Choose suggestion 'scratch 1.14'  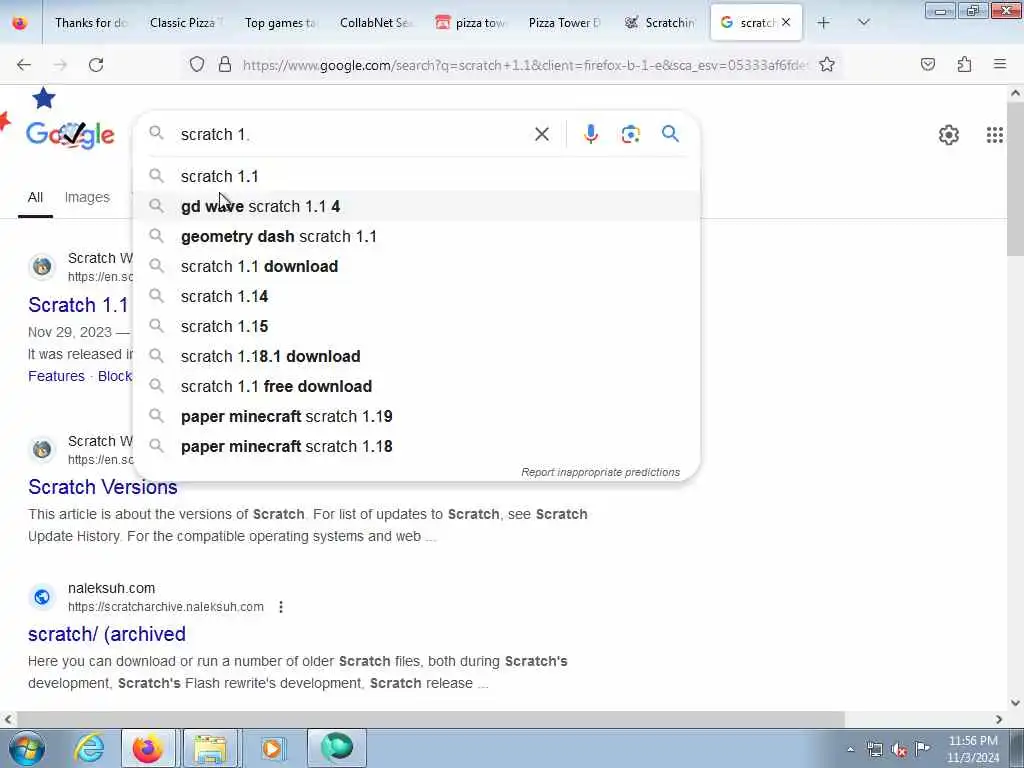coord(417,296)
